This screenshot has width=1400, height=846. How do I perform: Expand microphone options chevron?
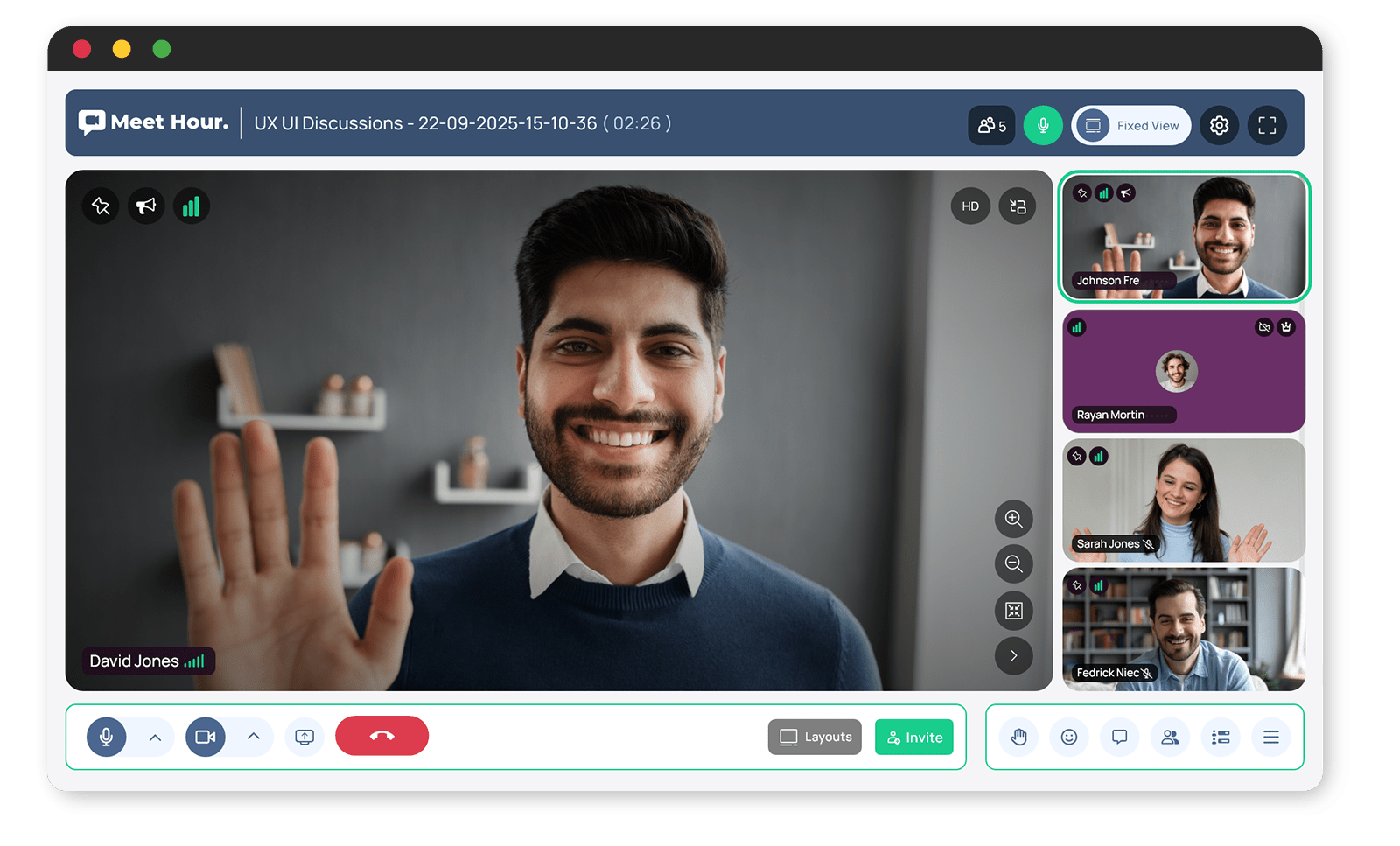pos(155,738)
